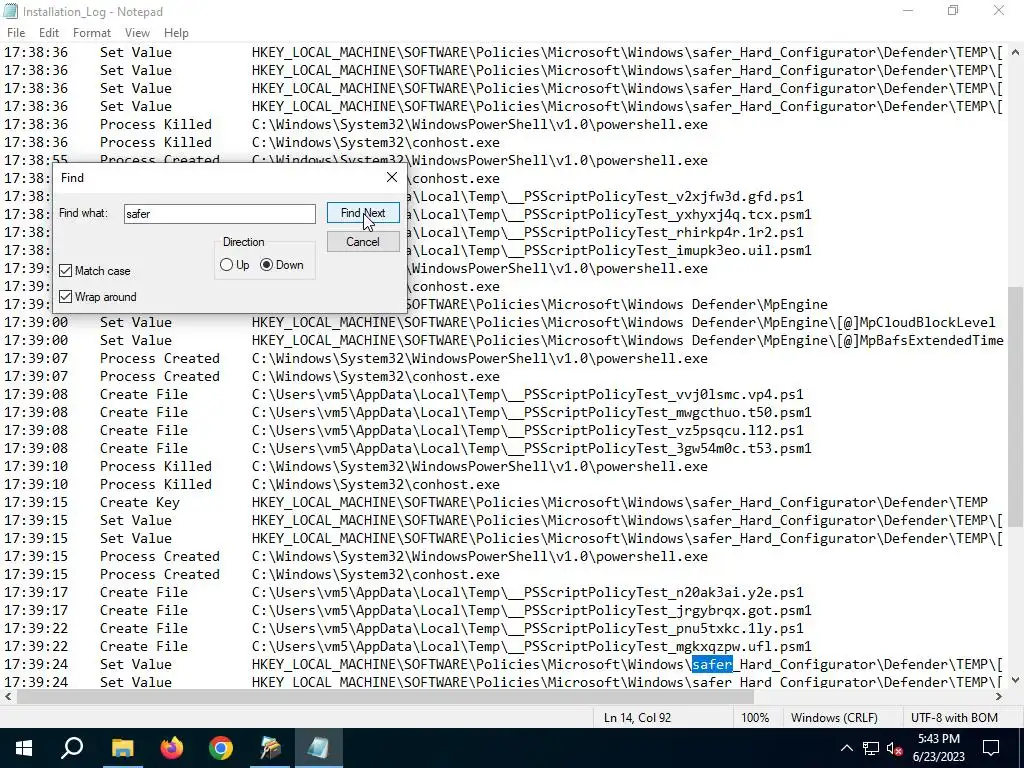The width and height of the screenshot is (1024, 768).
Task: Show hidden tray icons chevron
Action: 846,748
